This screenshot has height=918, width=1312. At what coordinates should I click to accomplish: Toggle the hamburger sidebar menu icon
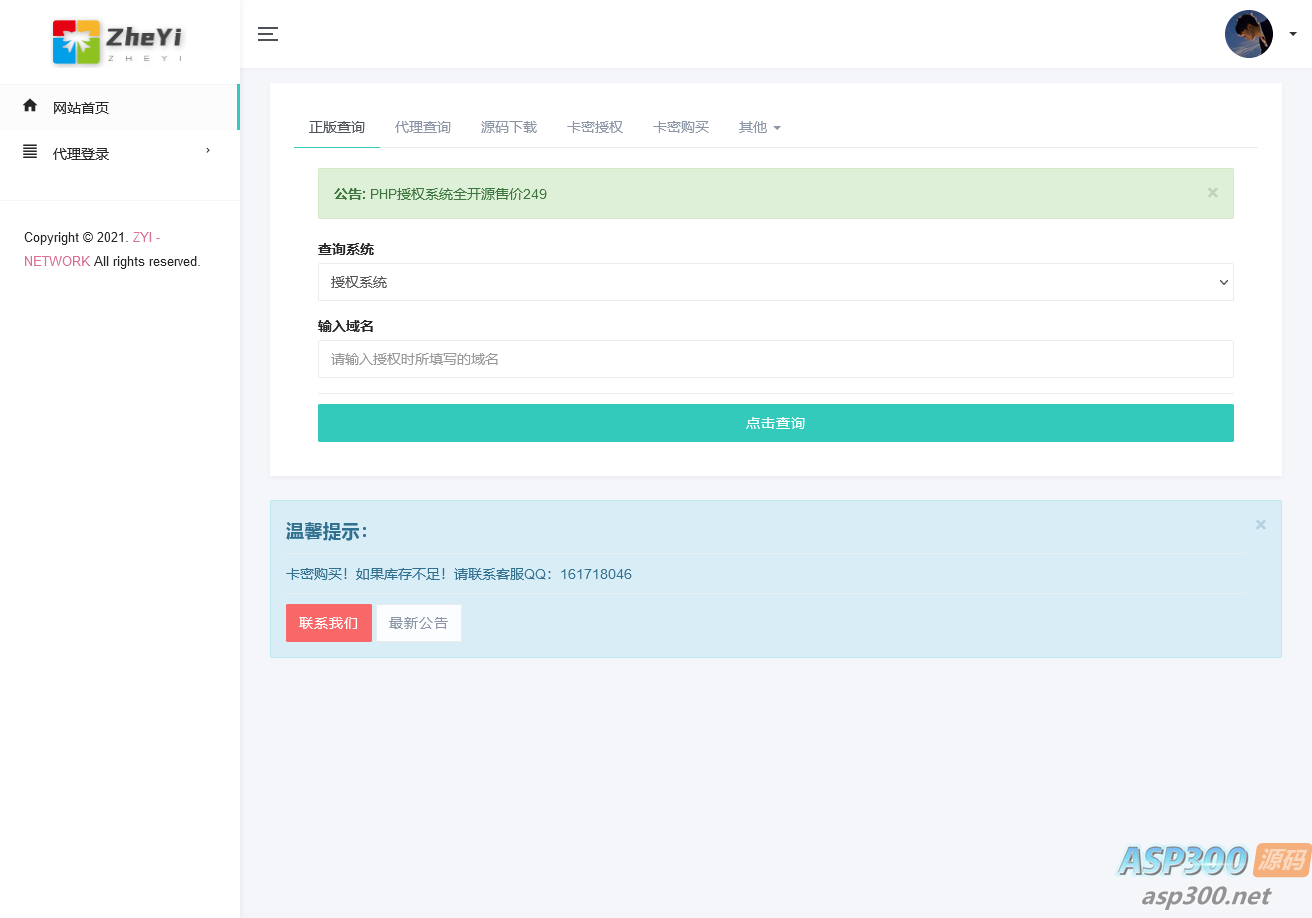pos(268,34)
